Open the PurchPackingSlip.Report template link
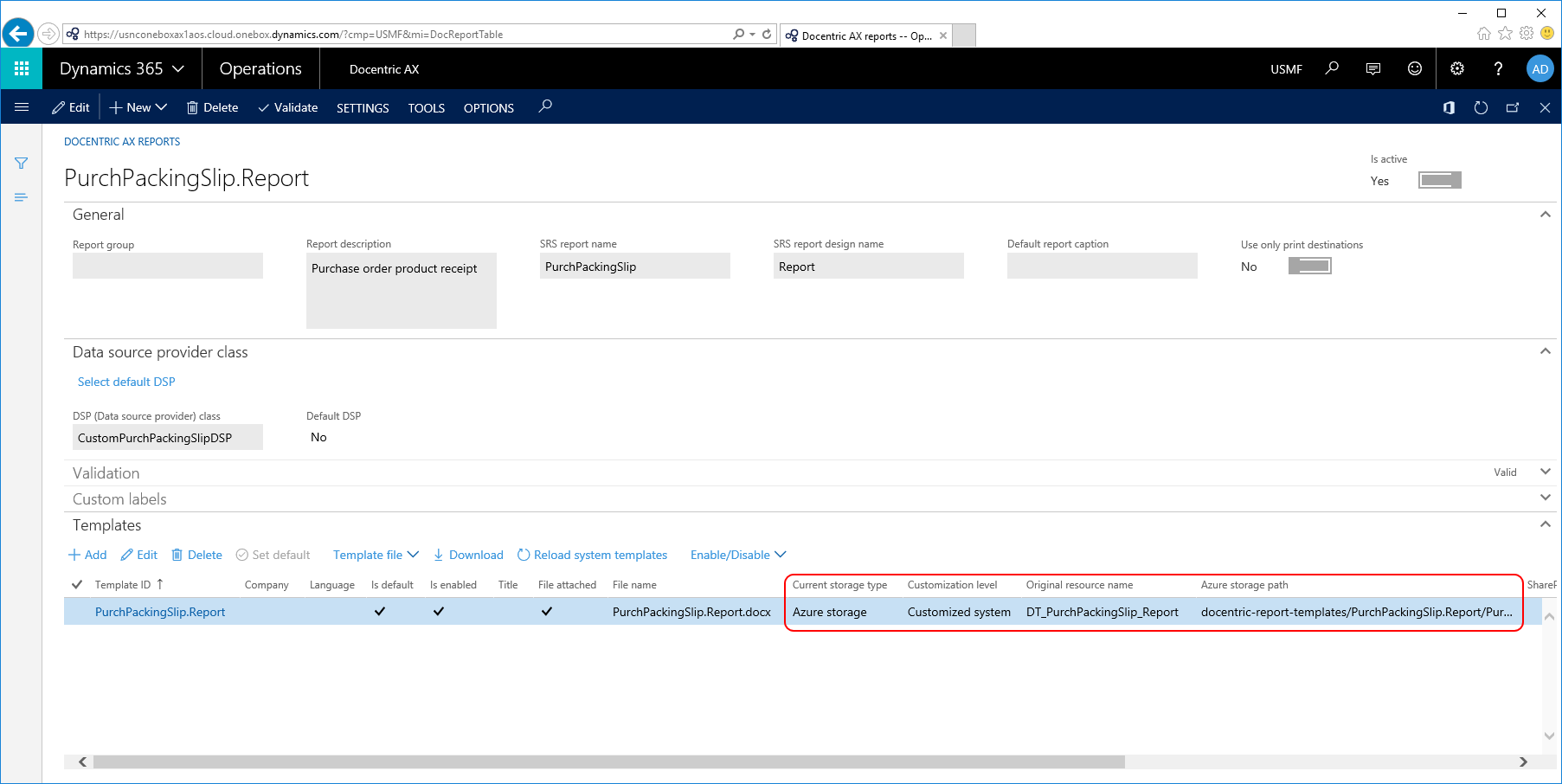Viewport: 1562px width, 784px height. pyautogui.click(x=160, y=612)
